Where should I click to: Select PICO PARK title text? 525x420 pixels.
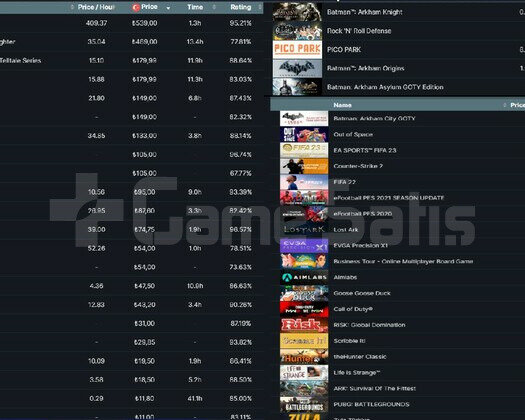coord(344,50)
